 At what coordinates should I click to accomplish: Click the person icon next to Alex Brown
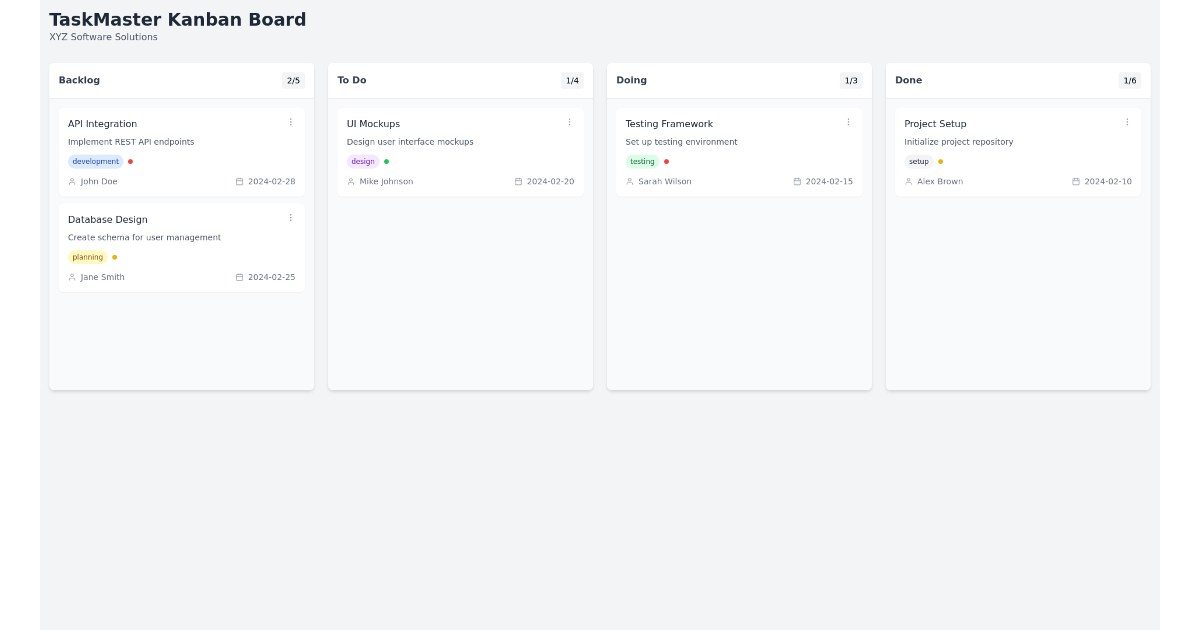coord(907,181)
